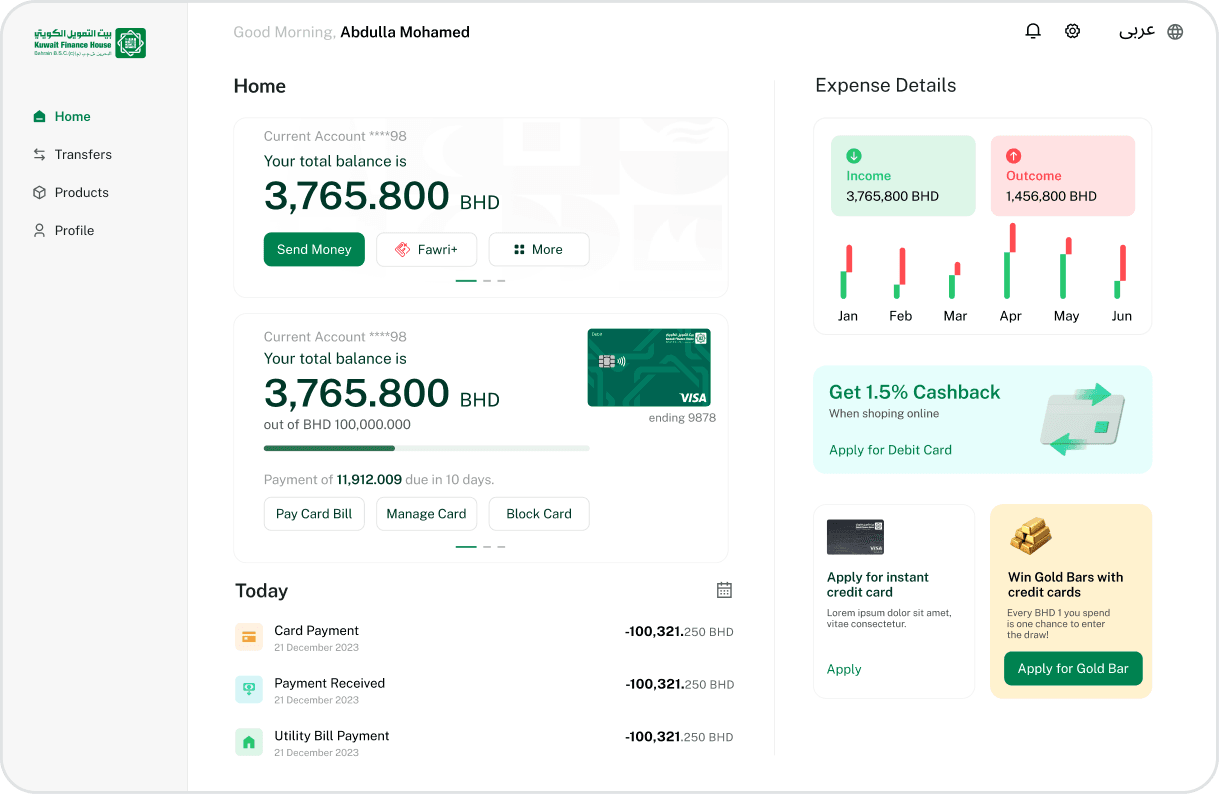The width and height of the screenshot is (1219, 794).
Task: Select the Apr bar in expense chart
Action: [x=1010, y=260]
